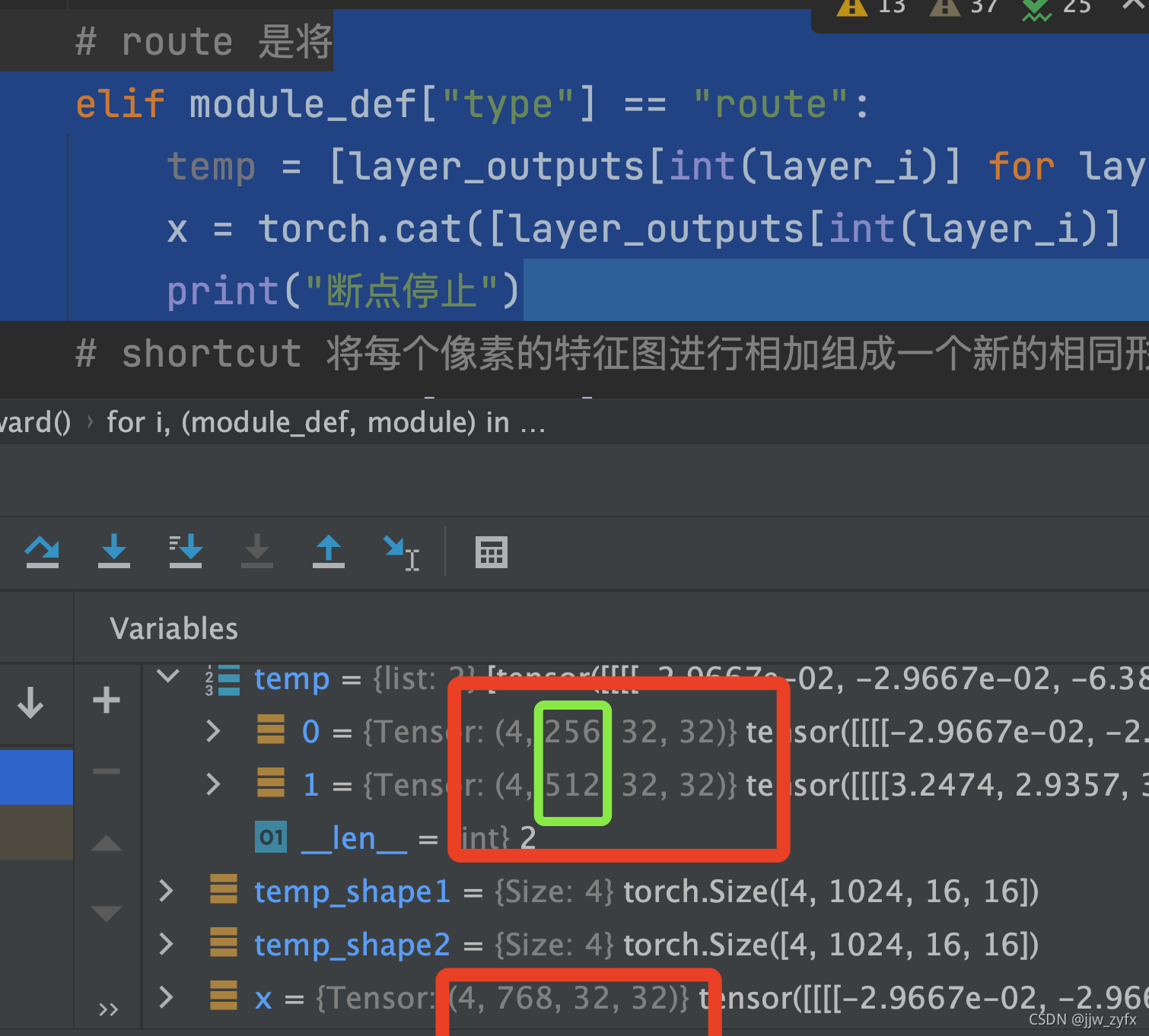Click the # route comment line
The height and width of the screenshot is (1036, 1149).
204,41
